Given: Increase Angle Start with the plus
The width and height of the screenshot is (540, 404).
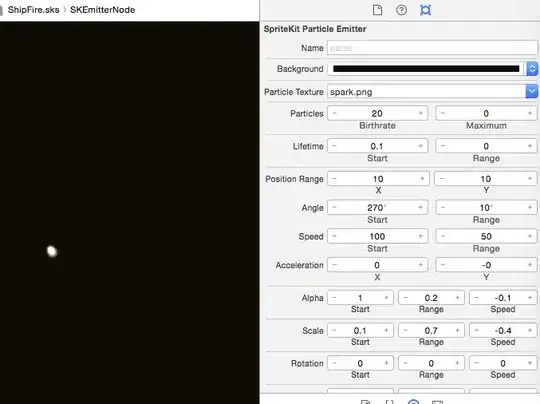Looking at the screenshot, I should pos(420,208).
